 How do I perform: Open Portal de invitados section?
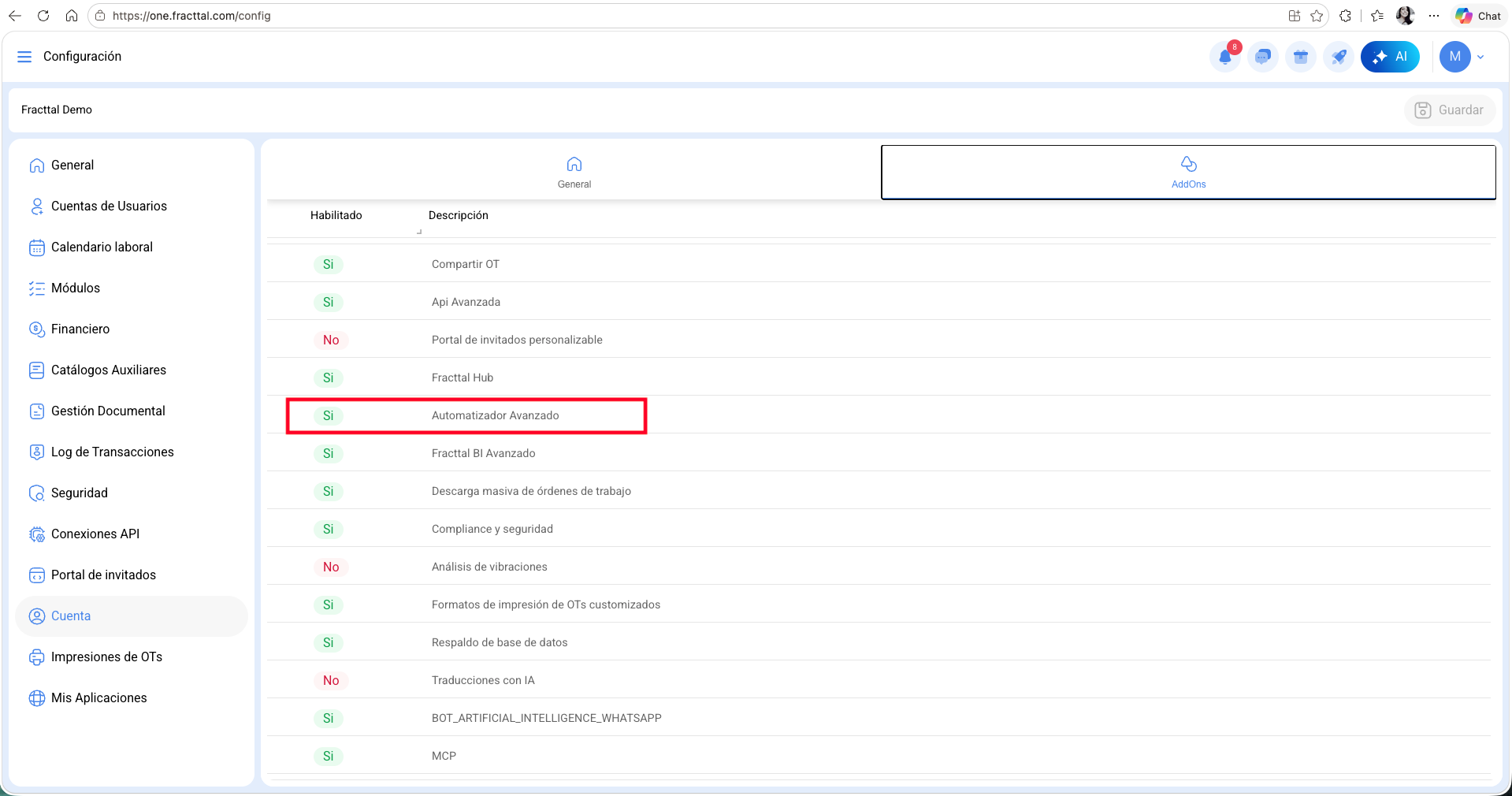coord(132,575)
